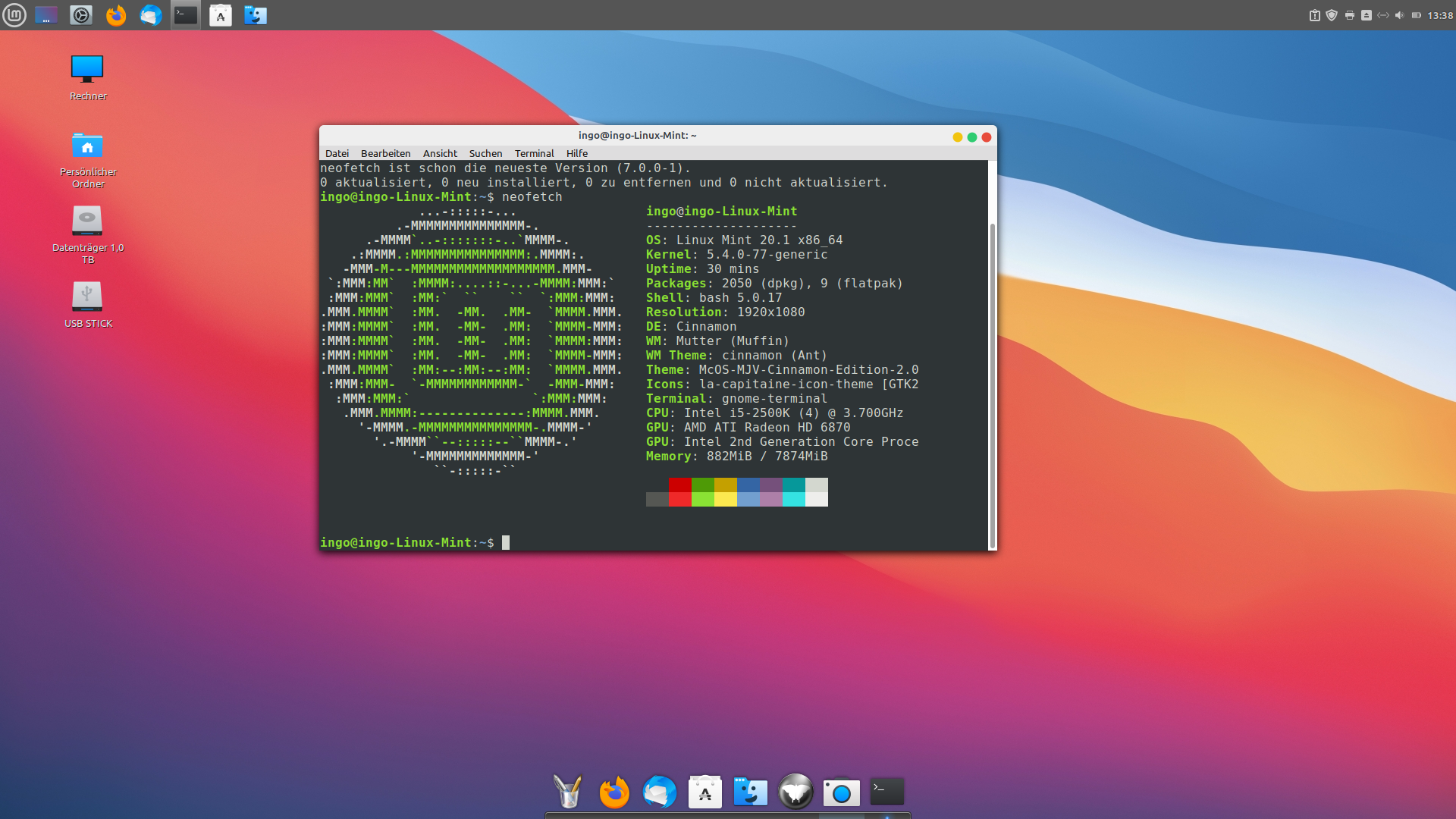Open the butterfly icon app in dock

pyautogui.click(x=795, y=792)
